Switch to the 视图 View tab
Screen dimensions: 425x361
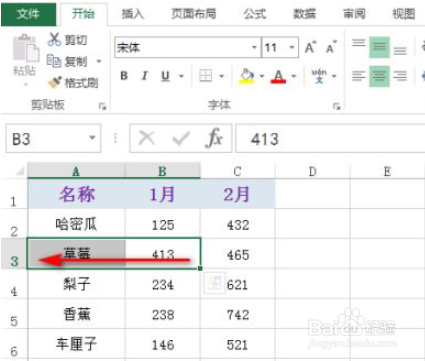click(404, 14)
